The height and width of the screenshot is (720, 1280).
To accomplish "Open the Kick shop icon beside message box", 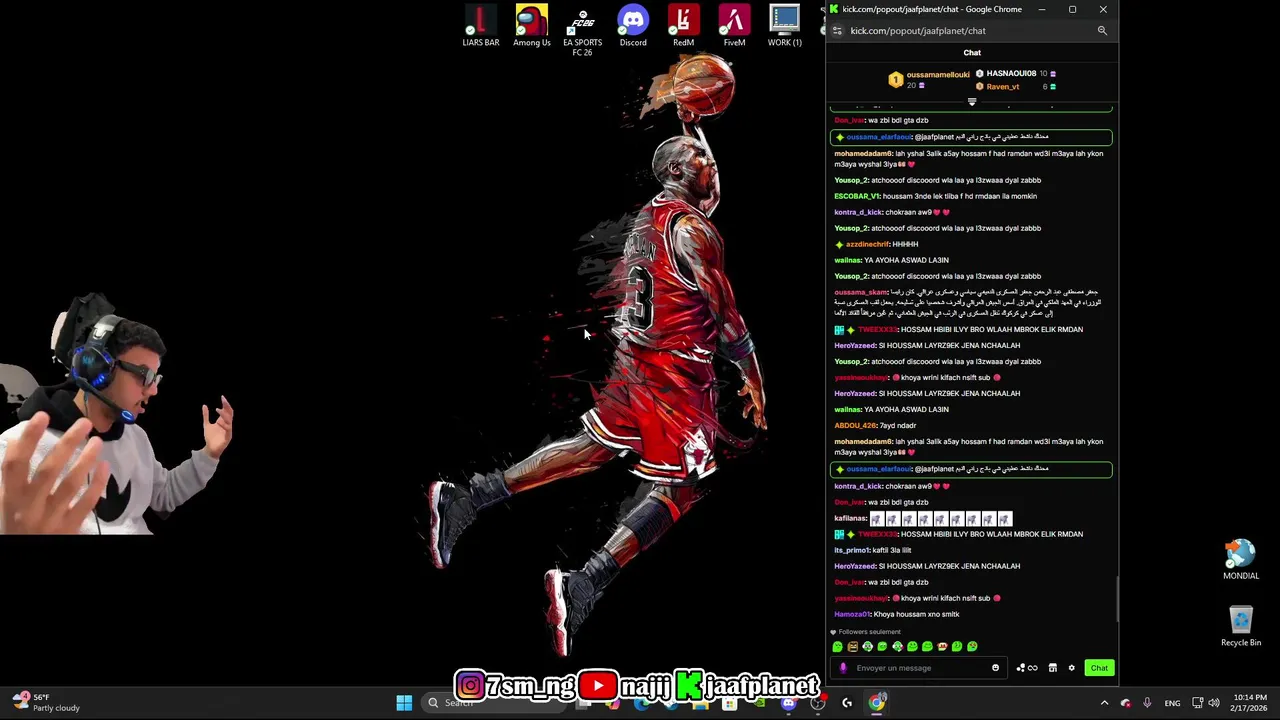I will (x=1053, y=668).
